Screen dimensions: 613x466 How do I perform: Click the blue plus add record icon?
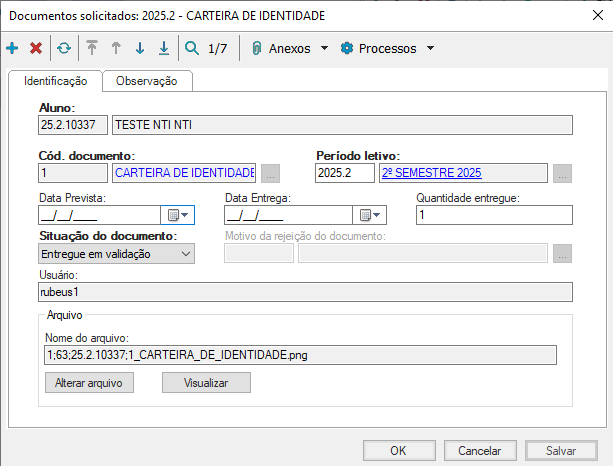12,48
